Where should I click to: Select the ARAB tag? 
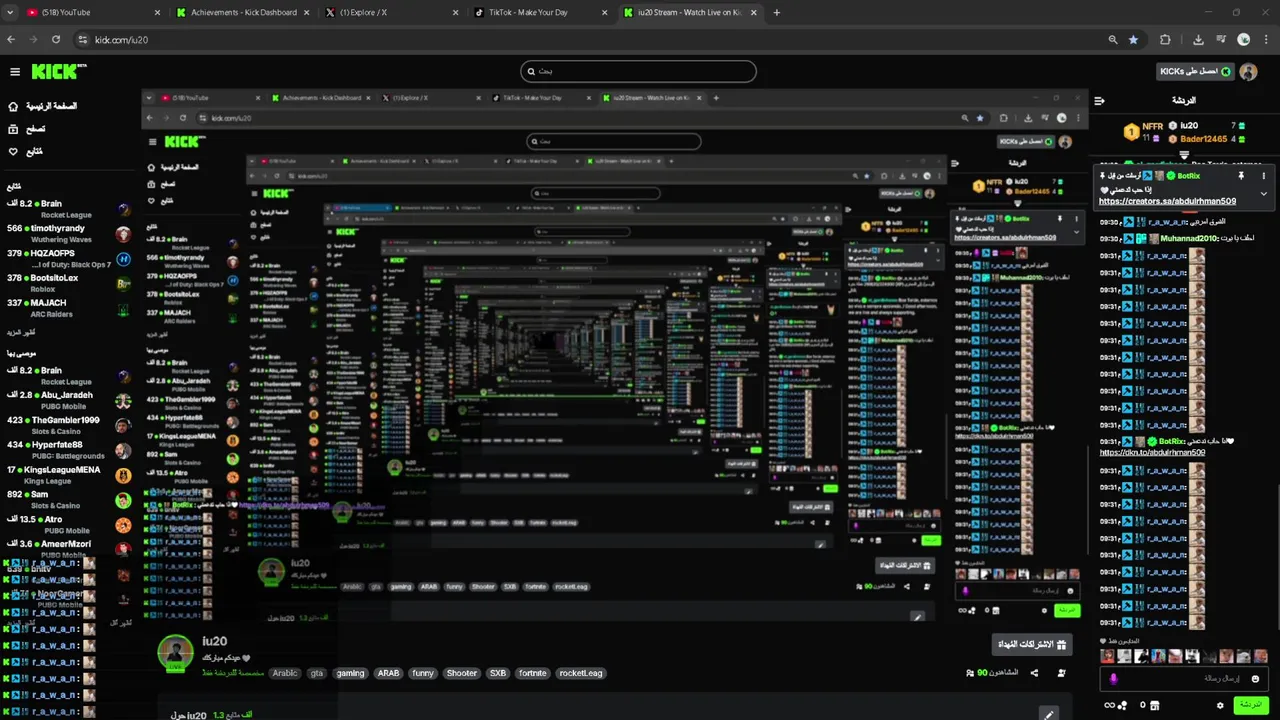pyautogui.click(x=388, y=673)
